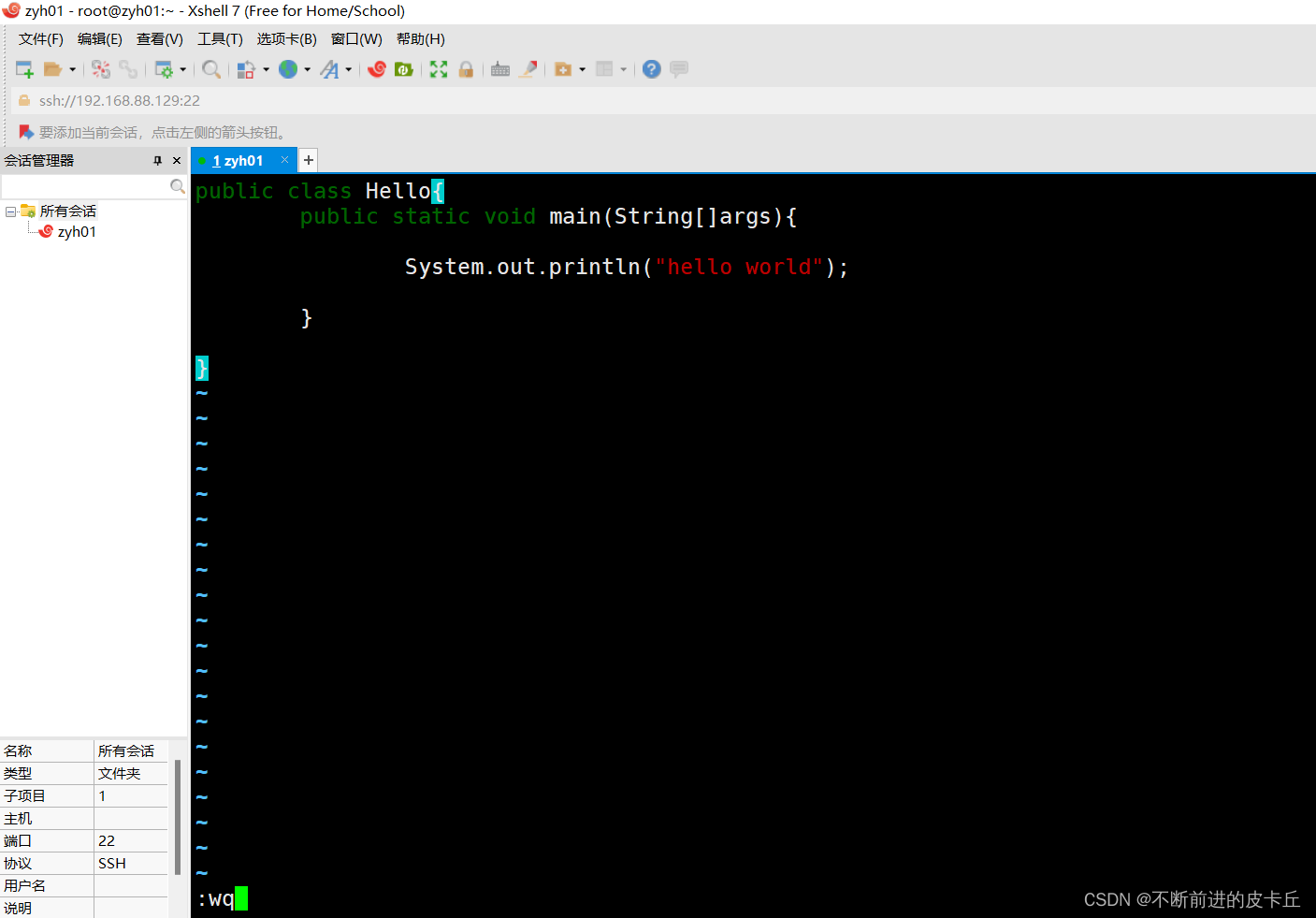Click the Open Session folder icon
1316x918 pixels.
(x=52, y=69)
